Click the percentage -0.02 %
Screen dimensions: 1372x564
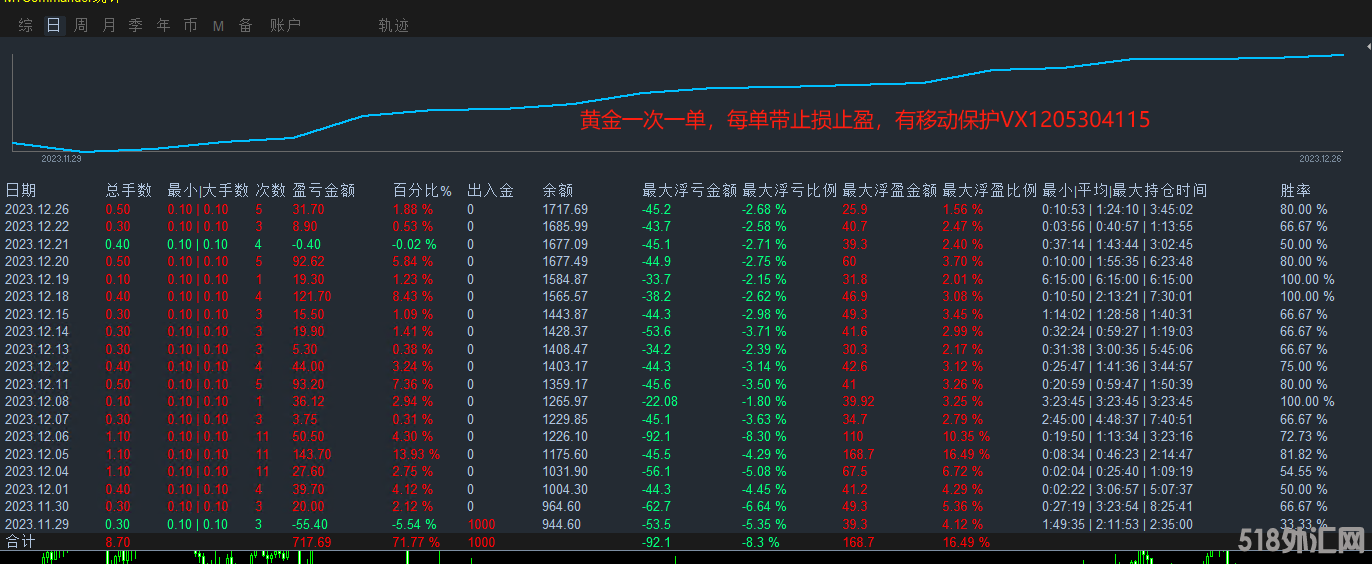point(415,244)
